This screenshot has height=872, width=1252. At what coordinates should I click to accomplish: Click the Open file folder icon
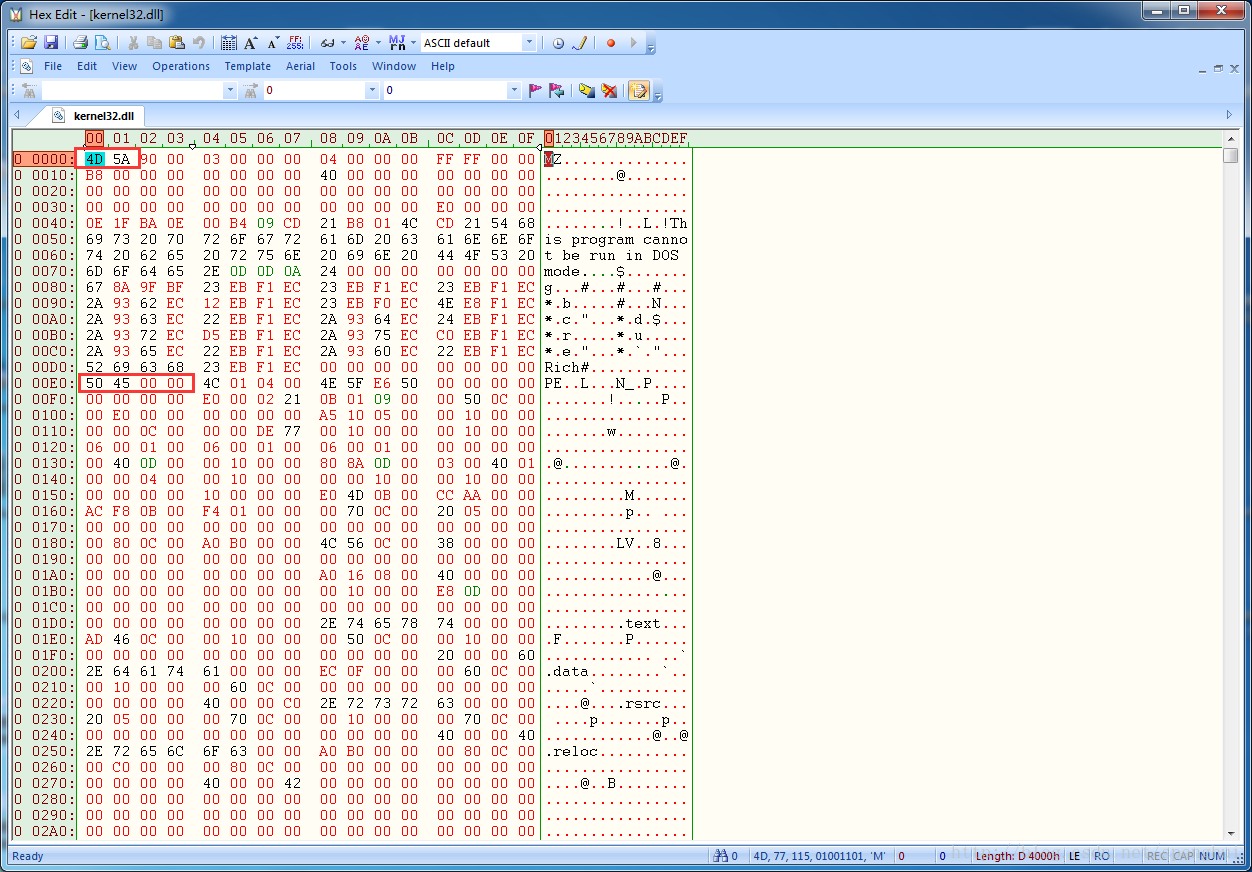29,43
